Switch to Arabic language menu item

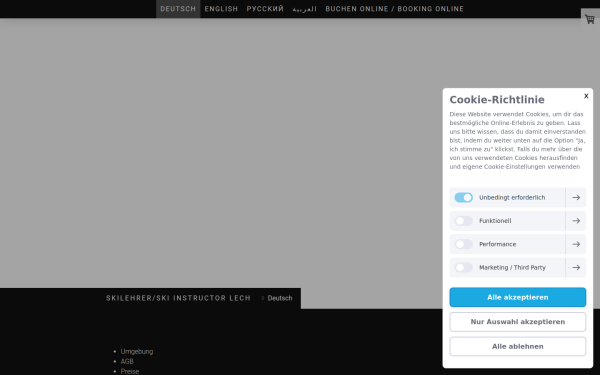coord(305,9)
